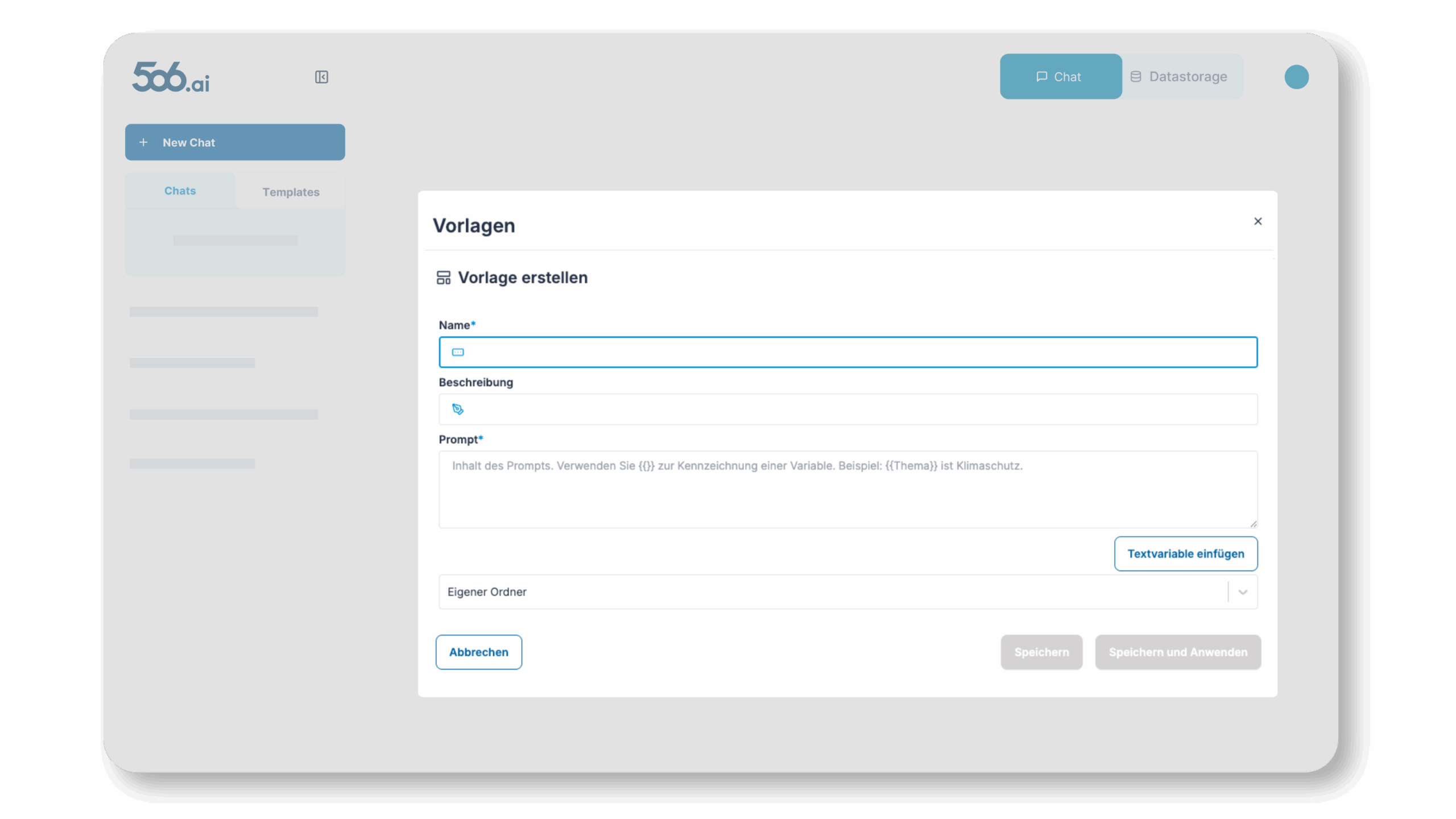Click the 506.ai logo
Image resolution: width=1456 pixels, height=819 pixels.
171,77
